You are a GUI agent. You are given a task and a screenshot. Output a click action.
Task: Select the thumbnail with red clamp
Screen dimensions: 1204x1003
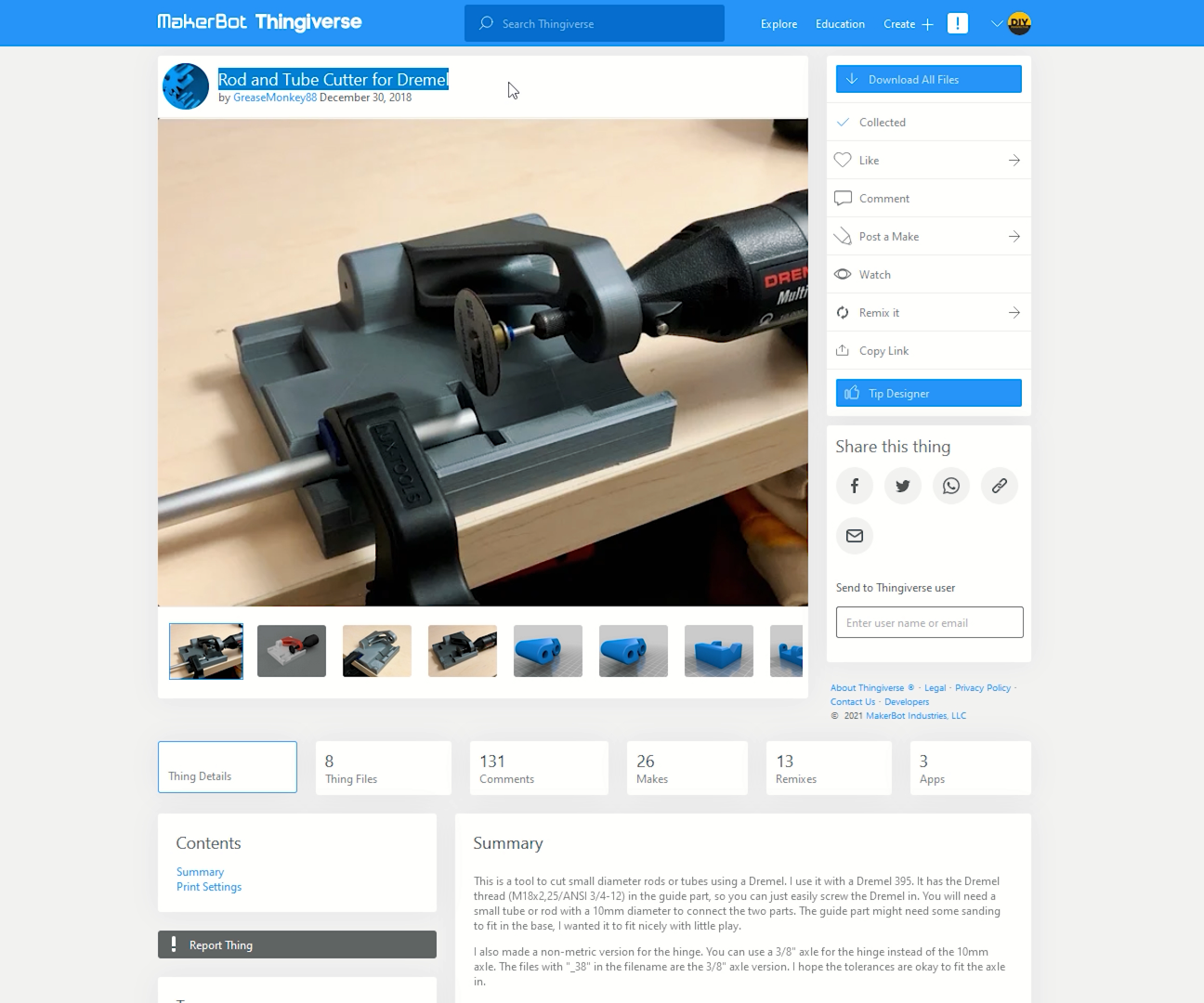(x=292, y=651)
